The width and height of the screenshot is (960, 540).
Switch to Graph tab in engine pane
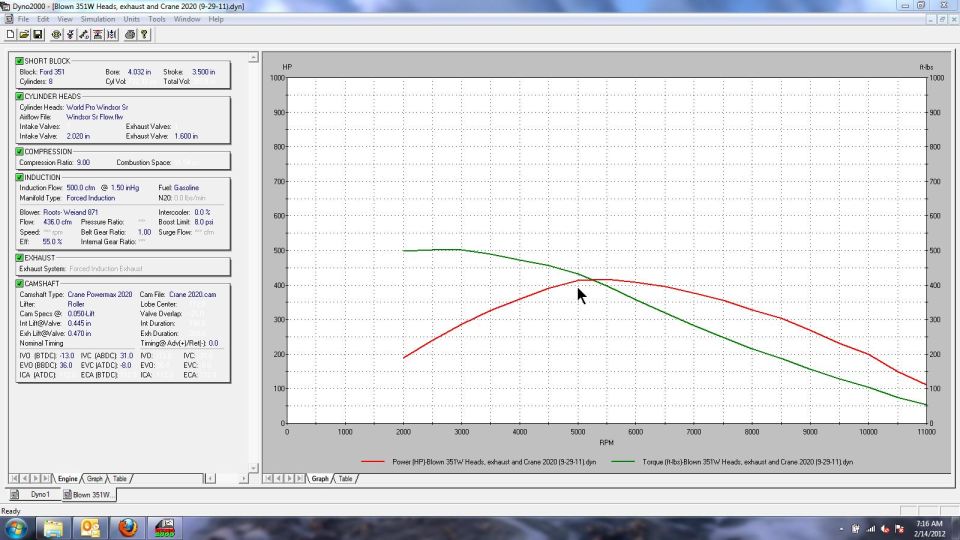(94, 479)
